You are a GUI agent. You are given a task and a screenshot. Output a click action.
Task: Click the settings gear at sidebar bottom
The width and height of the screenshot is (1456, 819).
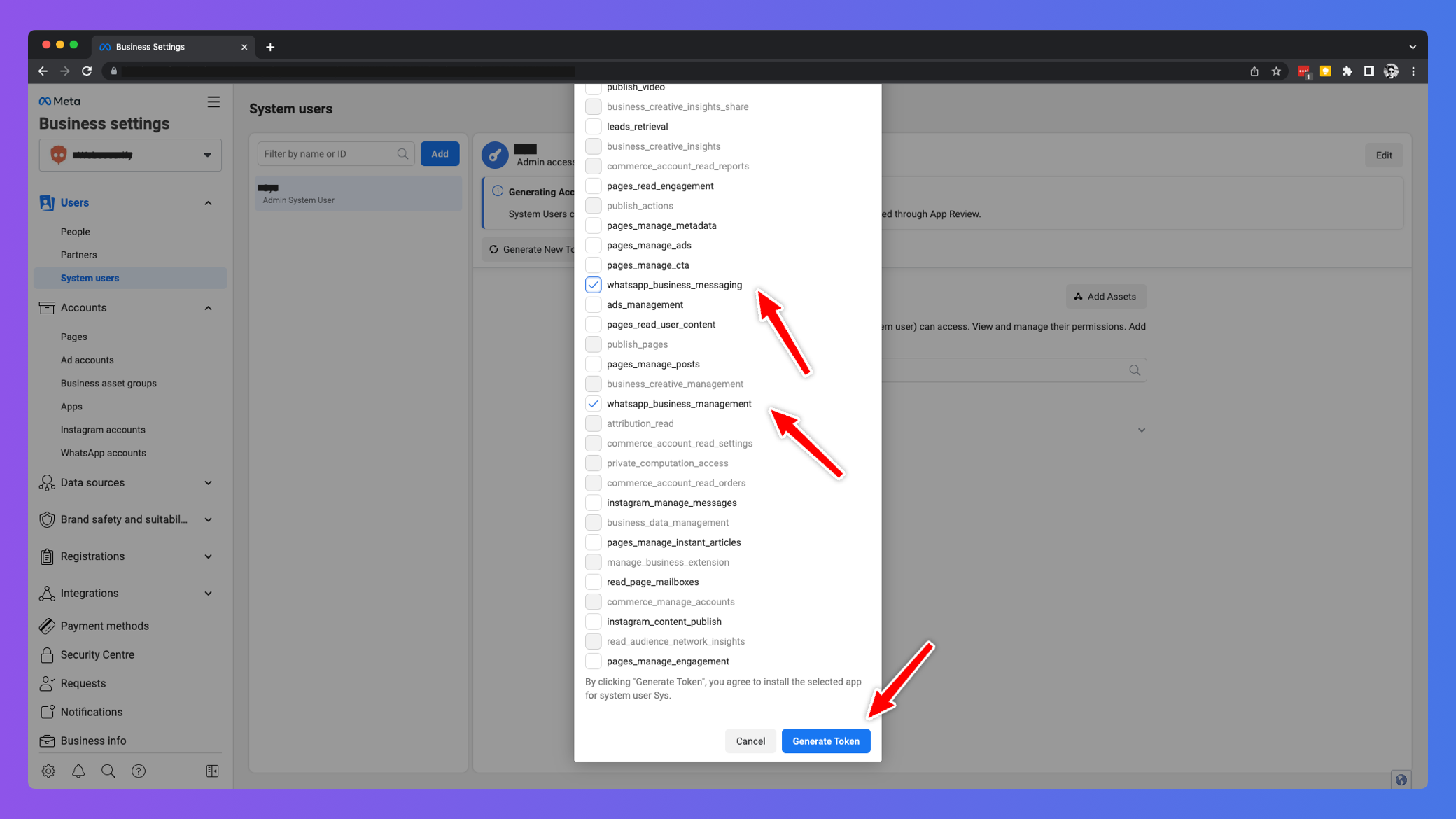[x=48, y=771]
